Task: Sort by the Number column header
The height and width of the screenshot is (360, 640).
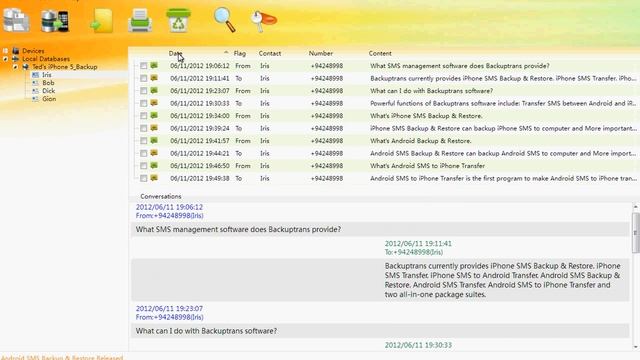Action: 320,53
